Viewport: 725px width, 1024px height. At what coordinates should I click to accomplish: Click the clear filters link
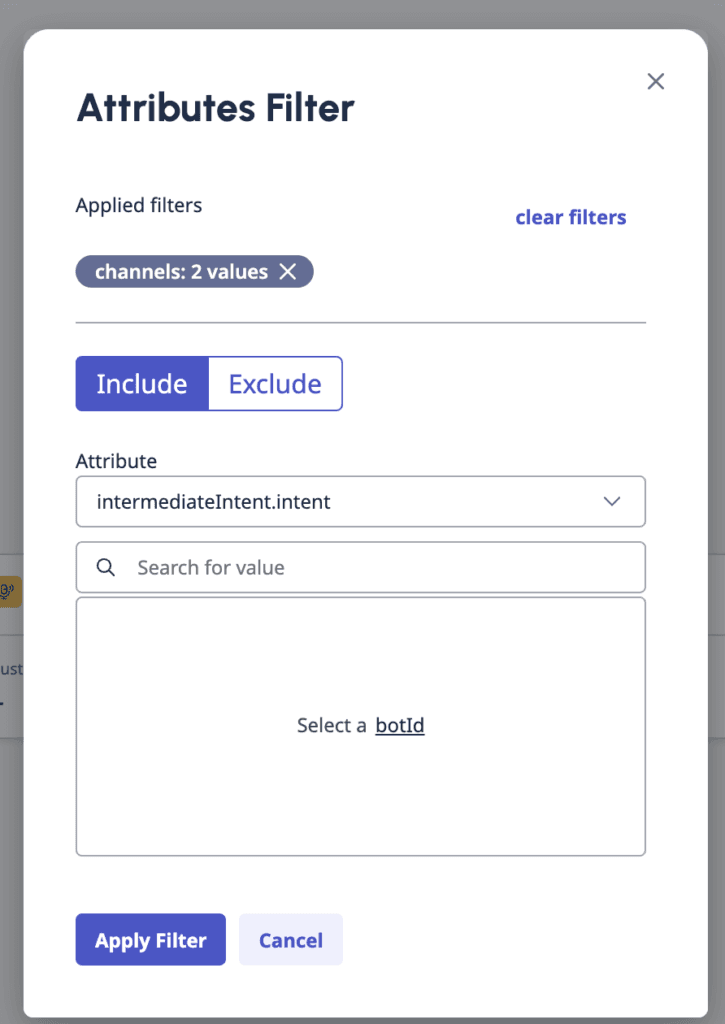click(x=570, y=217)
